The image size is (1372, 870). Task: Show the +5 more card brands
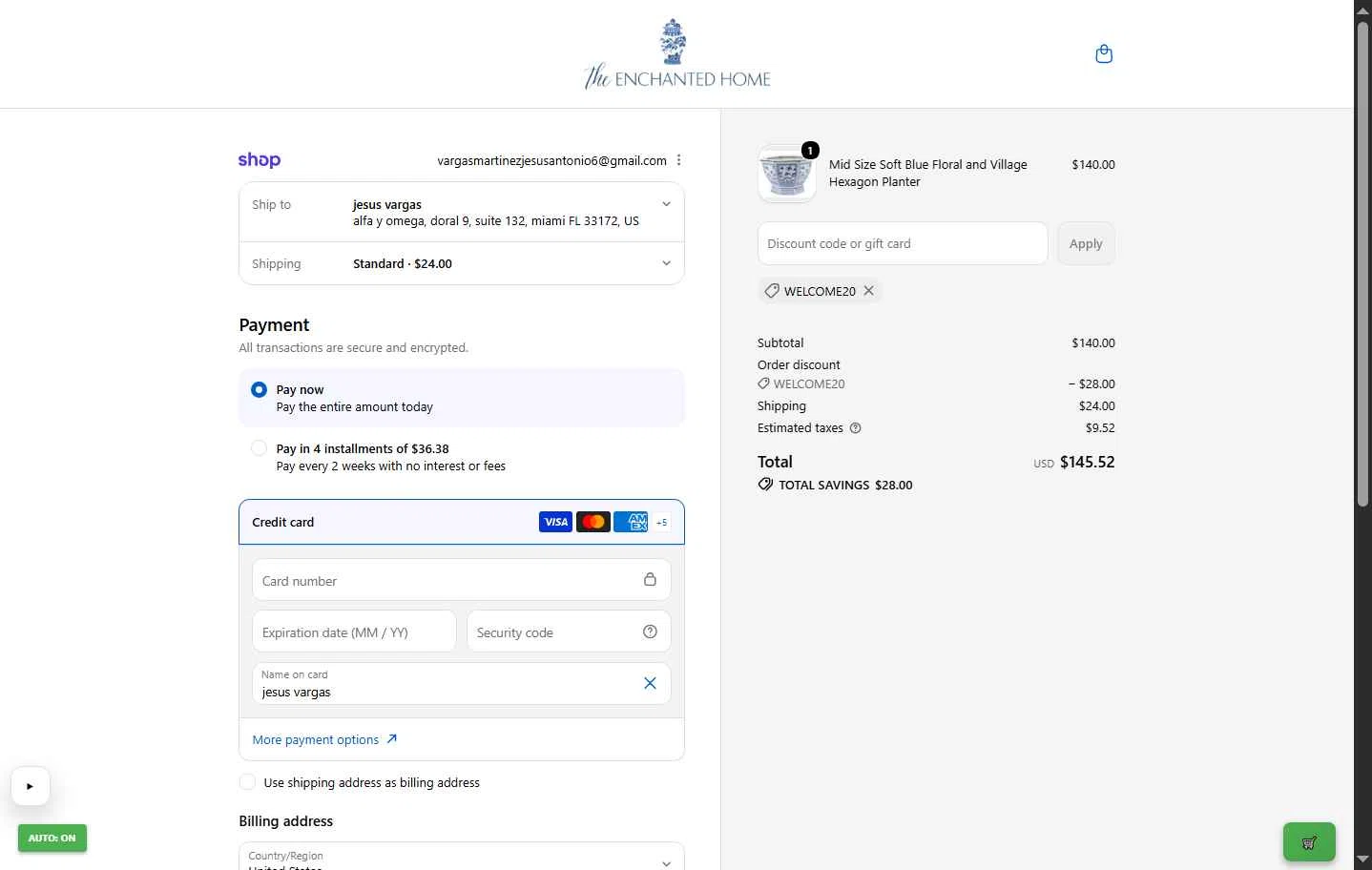point(661,523)
